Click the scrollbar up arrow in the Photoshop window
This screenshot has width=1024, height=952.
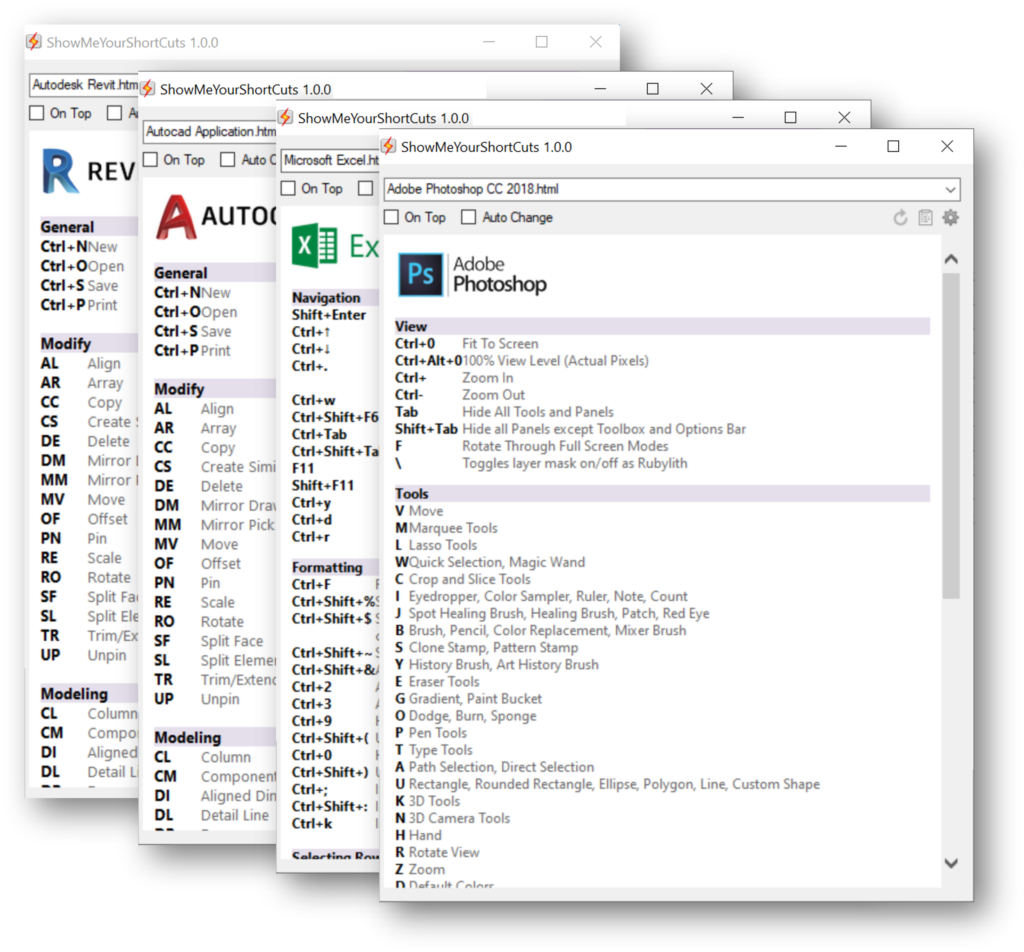coord(951,258)
